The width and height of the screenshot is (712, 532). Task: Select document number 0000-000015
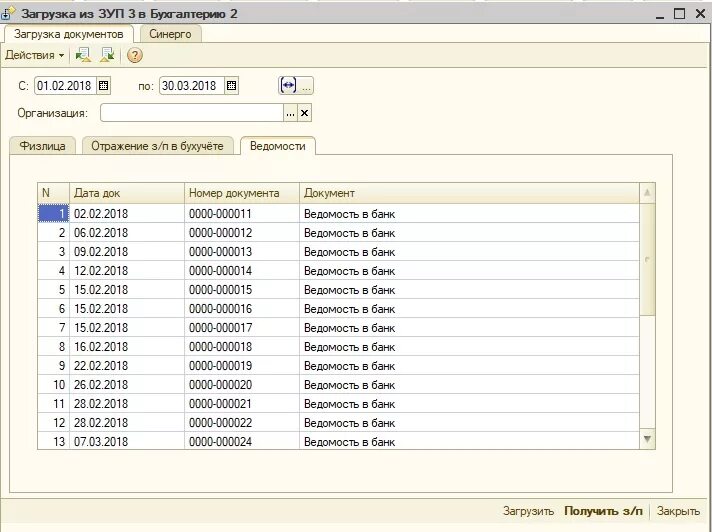(242, 290)
